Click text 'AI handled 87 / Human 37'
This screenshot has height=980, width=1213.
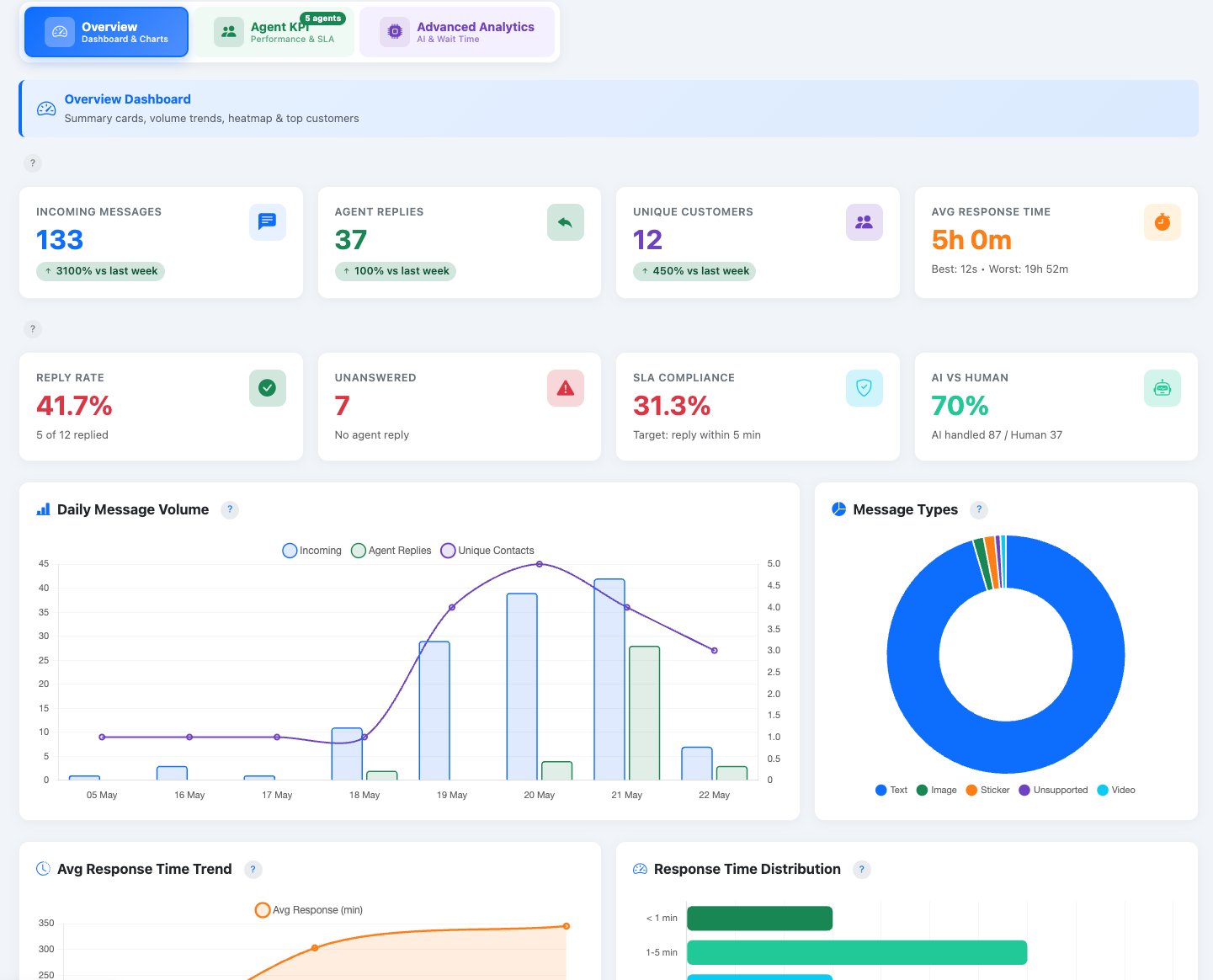tap(998, 435)
